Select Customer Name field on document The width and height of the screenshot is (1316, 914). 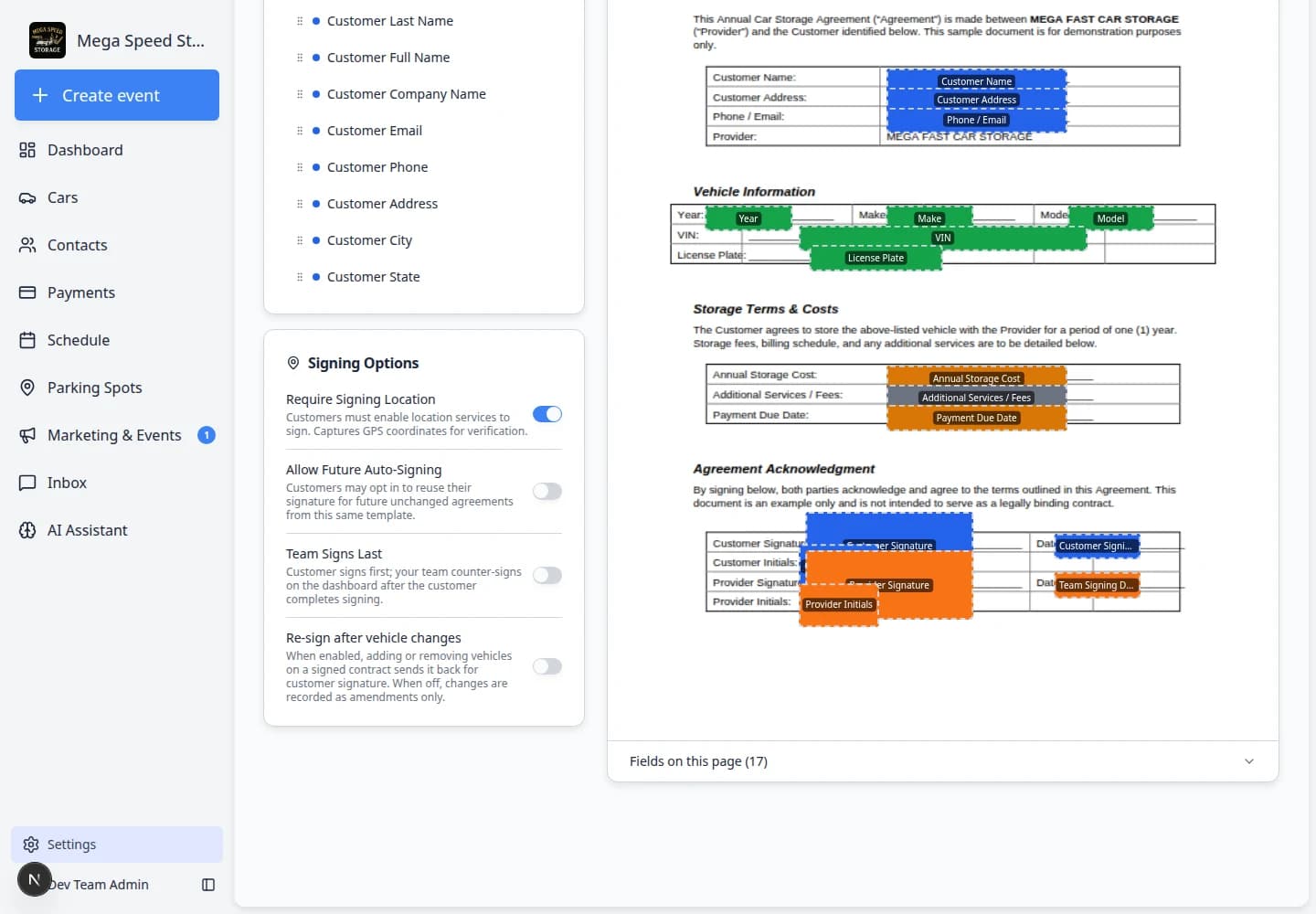pos(976,80)
